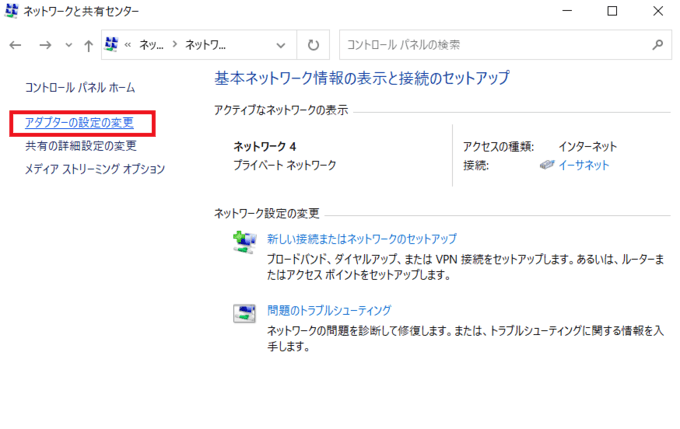
Task: Select the ネットワーク 4 network name
Action: [x=265, y=147]
